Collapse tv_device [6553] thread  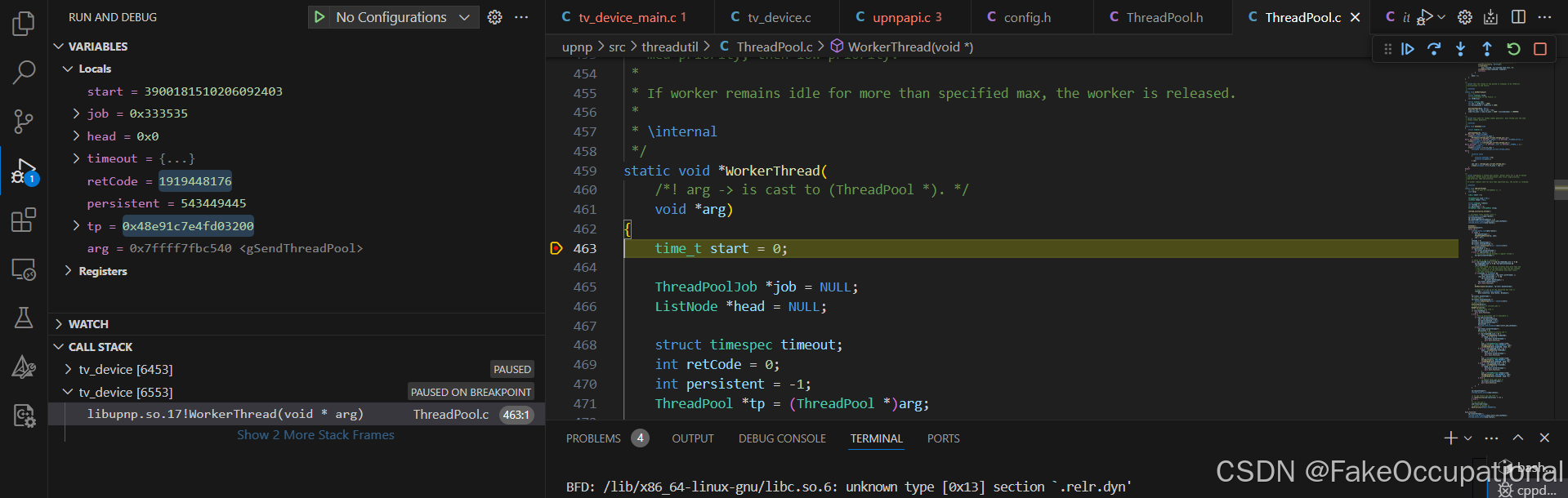[x=68, y=392]
